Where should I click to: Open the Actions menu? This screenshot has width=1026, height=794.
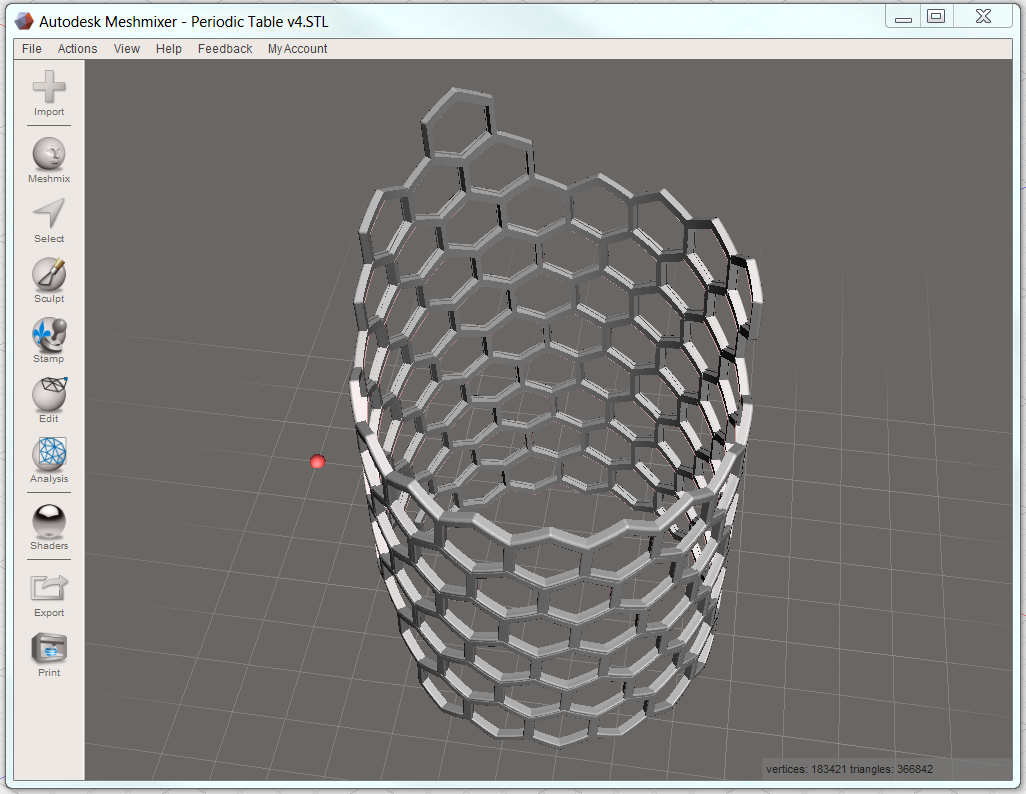(77, 48)
